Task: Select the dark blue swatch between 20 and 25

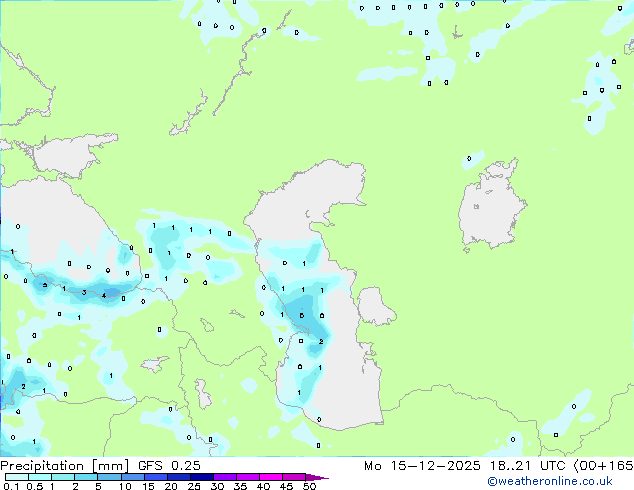Action: [x=181, y=477]
